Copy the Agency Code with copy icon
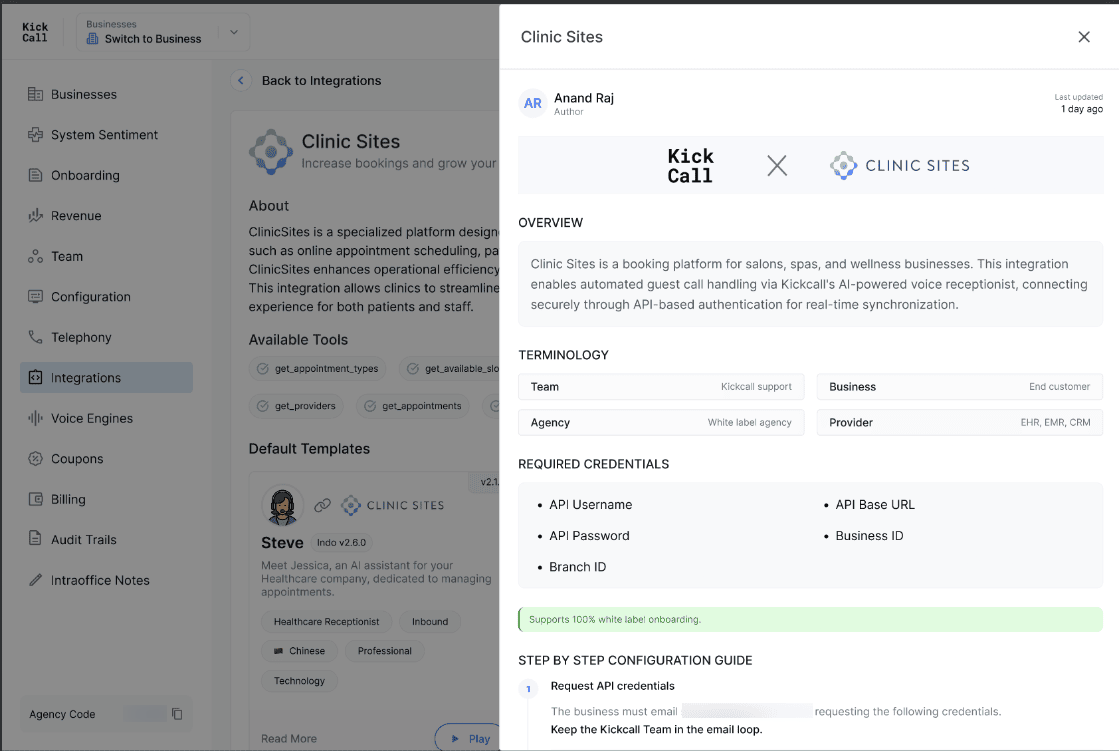Screen dimensions: 1119x751 (x=177, y=714)
